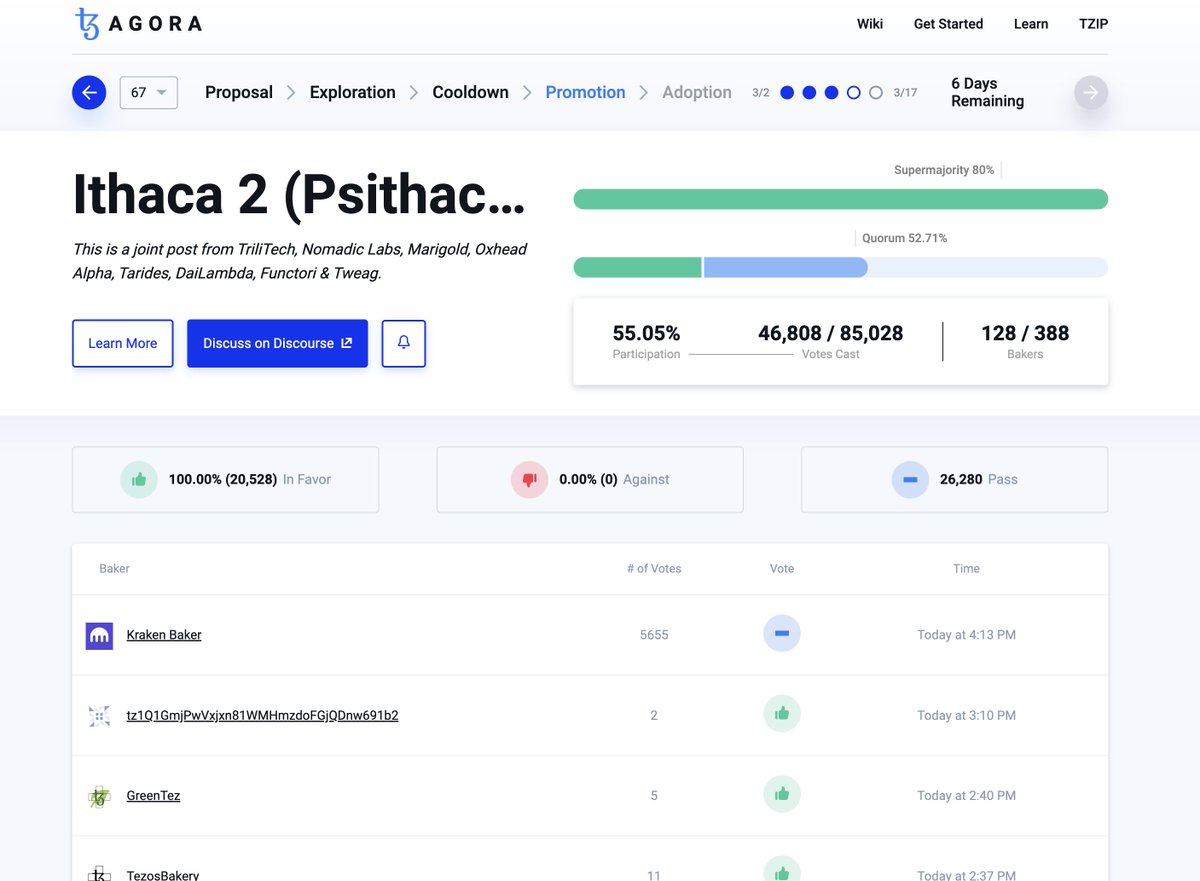Click 'Today at 3:10 PM' time

tap(966, 715)
